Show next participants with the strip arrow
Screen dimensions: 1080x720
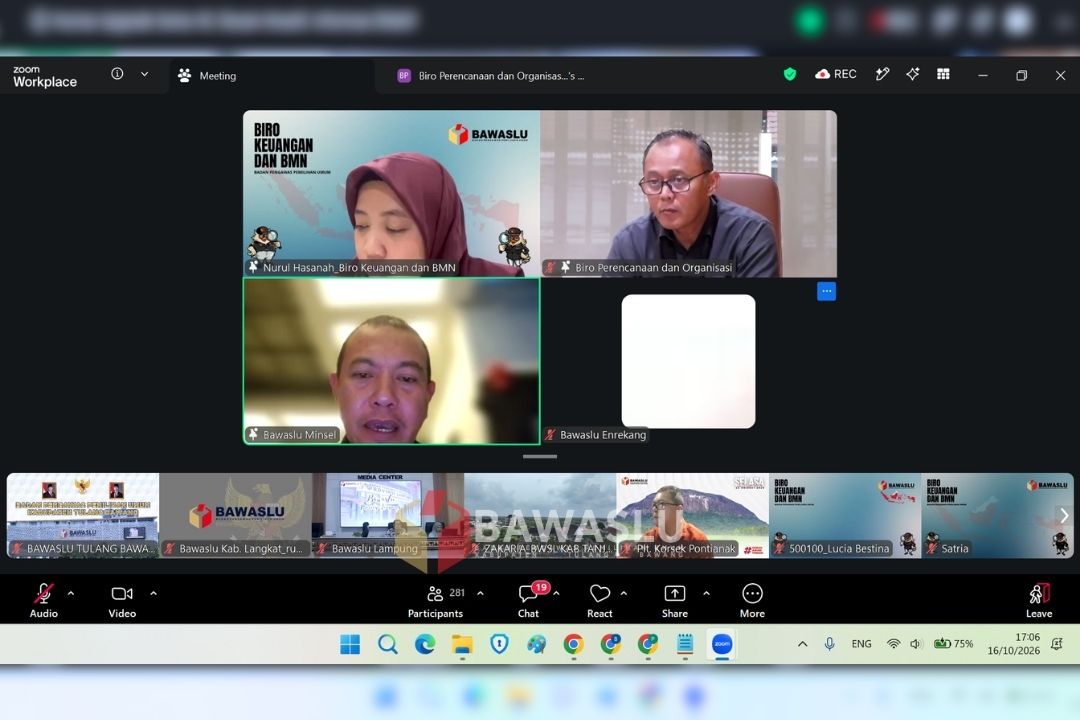pos(1064,515)
